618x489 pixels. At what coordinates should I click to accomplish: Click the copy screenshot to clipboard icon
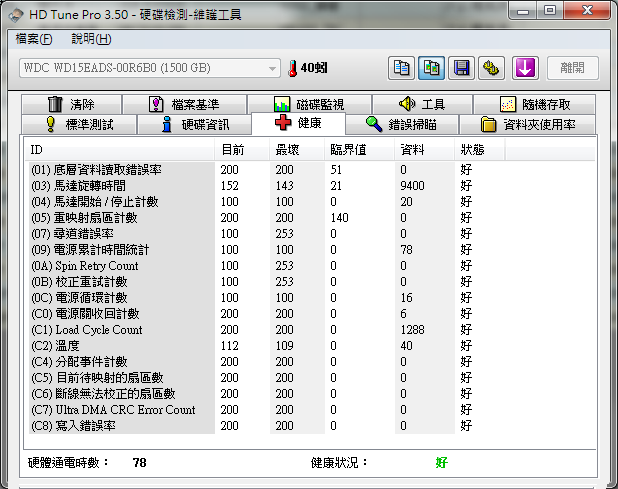(x=431, y=68)
